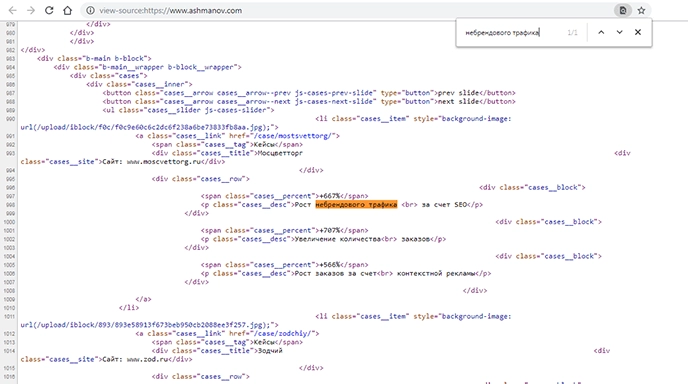Jump to the previous search match
Screen dimensions: 688x384
pos(601,32)
